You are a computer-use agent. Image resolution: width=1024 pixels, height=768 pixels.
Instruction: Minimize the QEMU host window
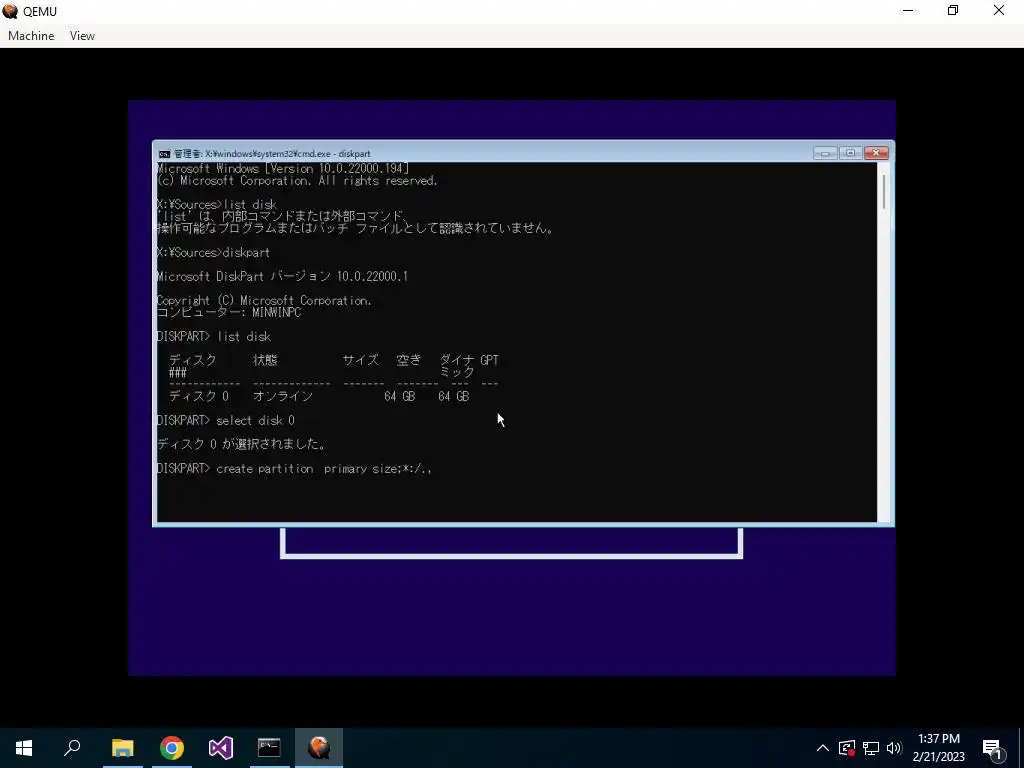point(908,11)
